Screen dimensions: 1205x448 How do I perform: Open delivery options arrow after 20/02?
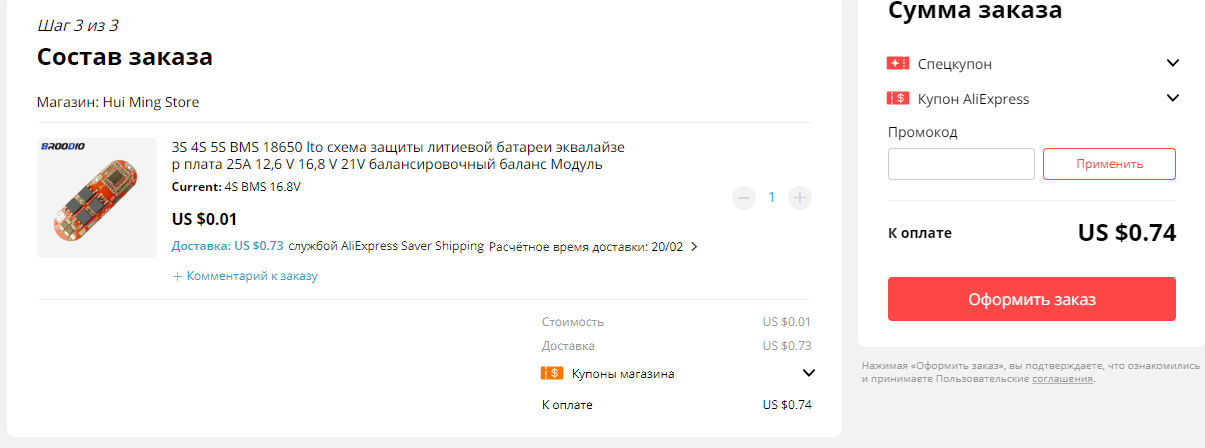(695, 246)
